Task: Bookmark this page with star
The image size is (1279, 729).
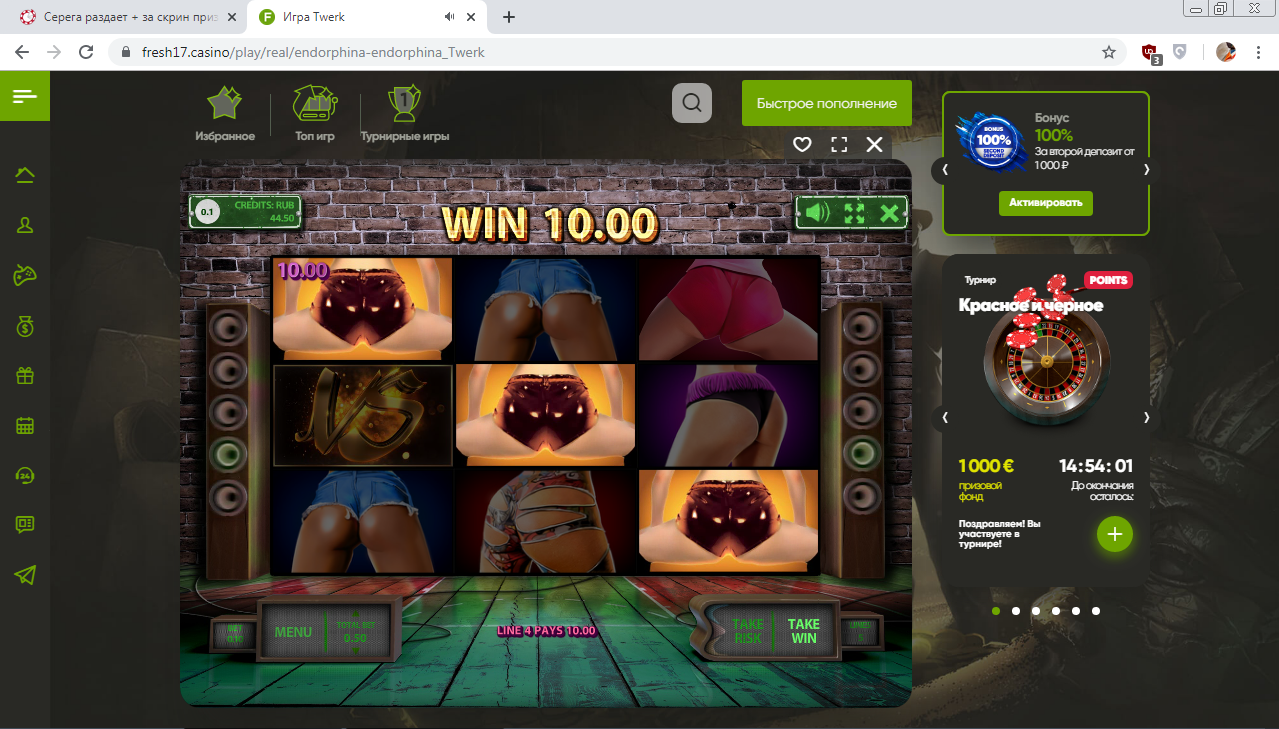Action: (1108, 52)
